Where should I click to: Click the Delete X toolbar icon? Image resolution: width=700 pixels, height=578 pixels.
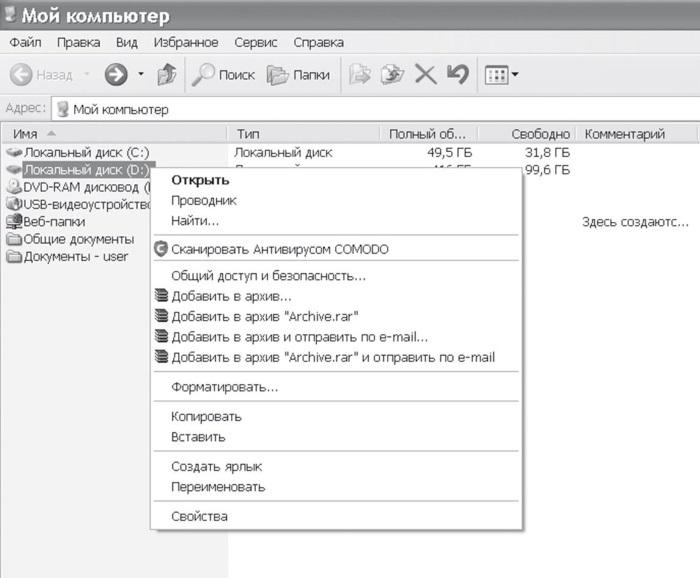click(425, 75)
